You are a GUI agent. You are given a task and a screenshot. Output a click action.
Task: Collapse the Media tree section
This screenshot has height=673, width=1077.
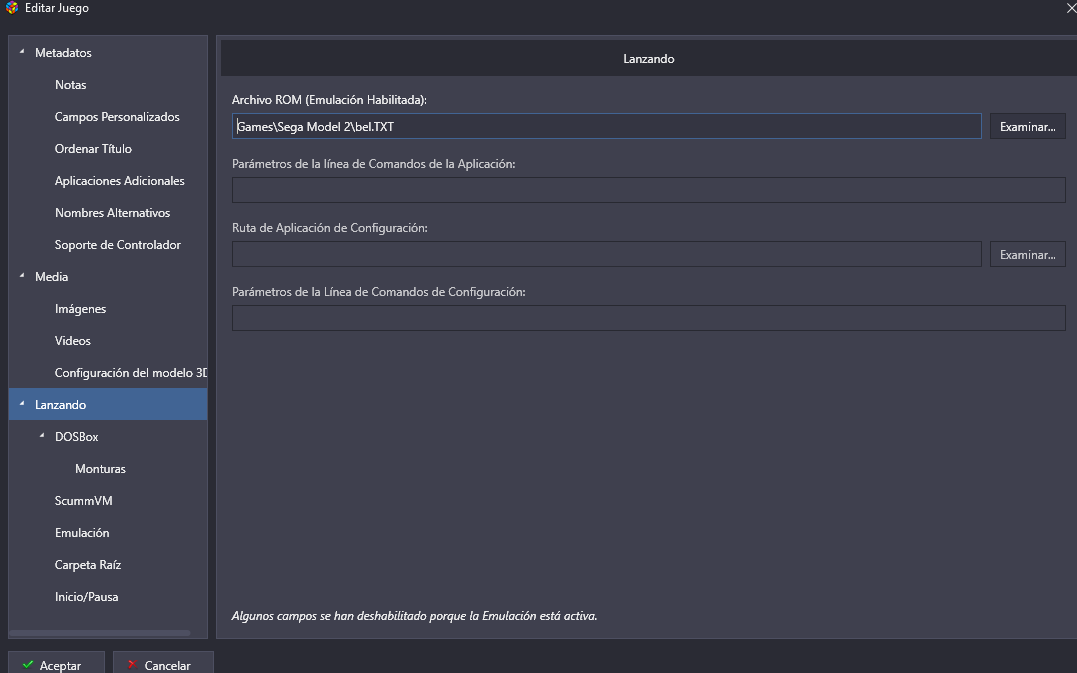click(x=22, y=275)
